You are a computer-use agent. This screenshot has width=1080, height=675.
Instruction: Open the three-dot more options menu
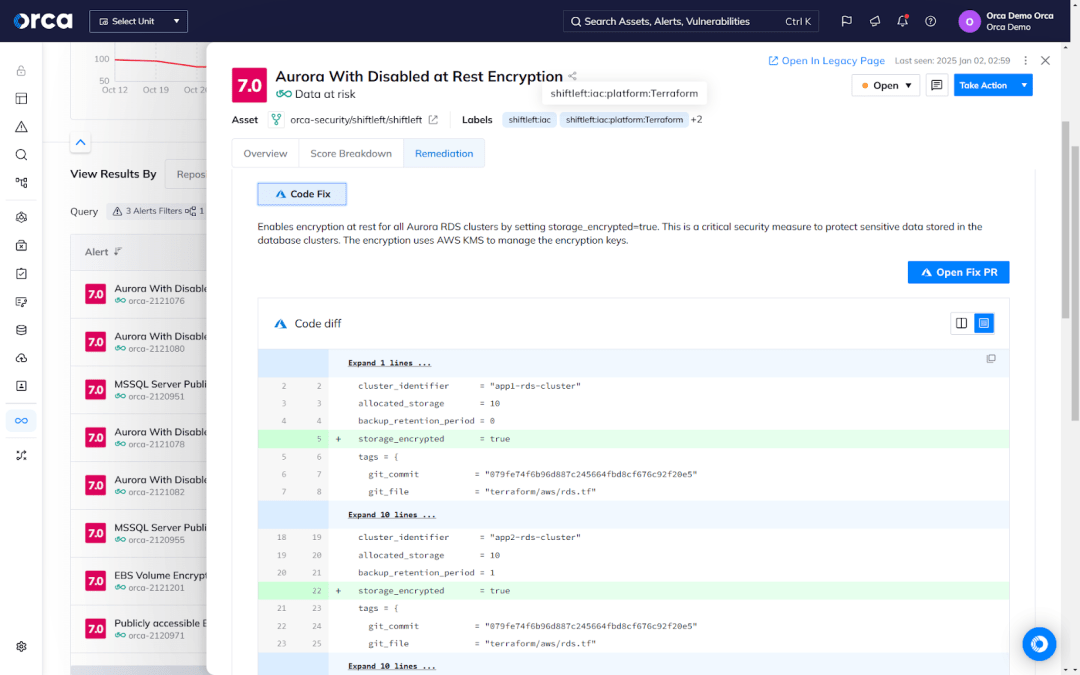click(1026, 61)
